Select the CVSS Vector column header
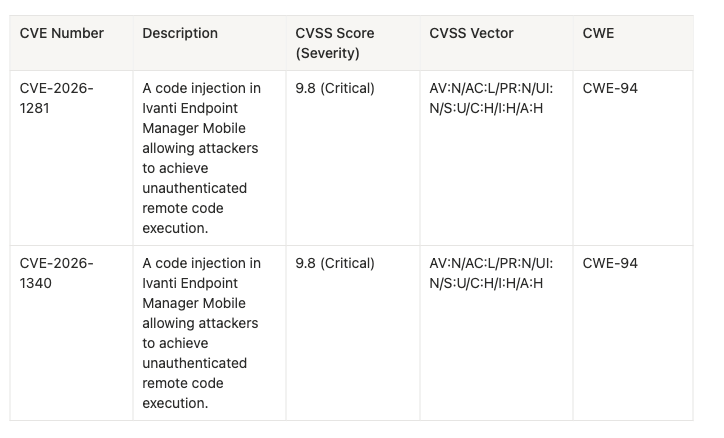Image resolution: width=724 pixels, height=438 pixels. (x=471, y=33)
